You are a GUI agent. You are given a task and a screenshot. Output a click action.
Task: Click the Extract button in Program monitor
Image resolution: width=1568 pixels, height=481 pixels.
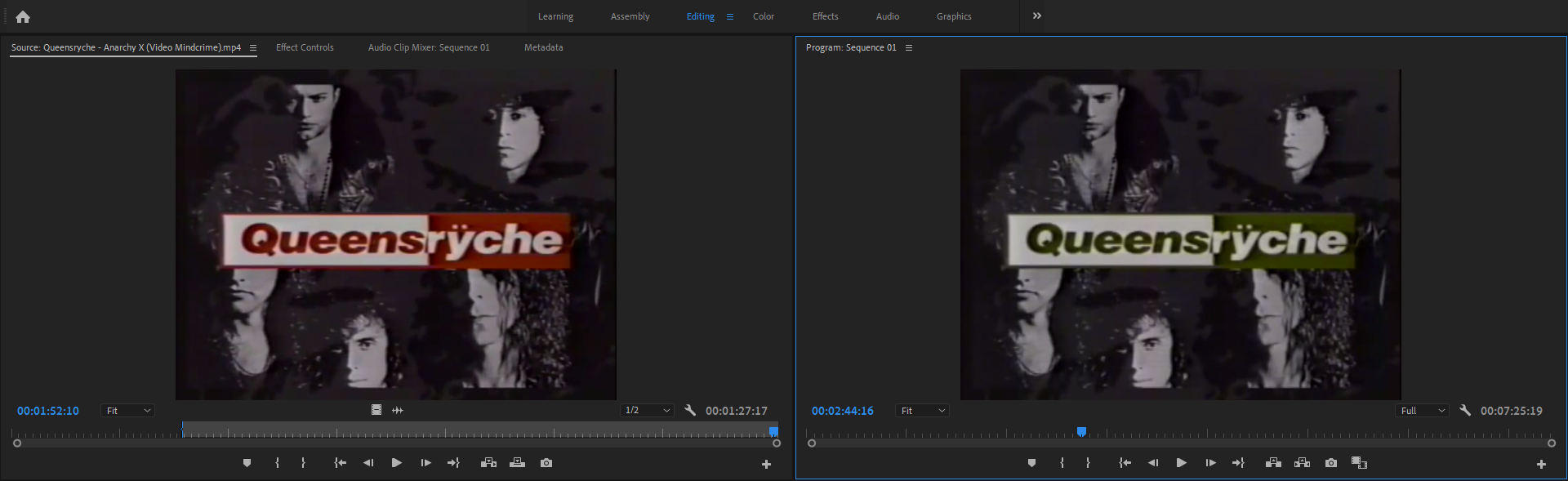[x=1303, y=463]
